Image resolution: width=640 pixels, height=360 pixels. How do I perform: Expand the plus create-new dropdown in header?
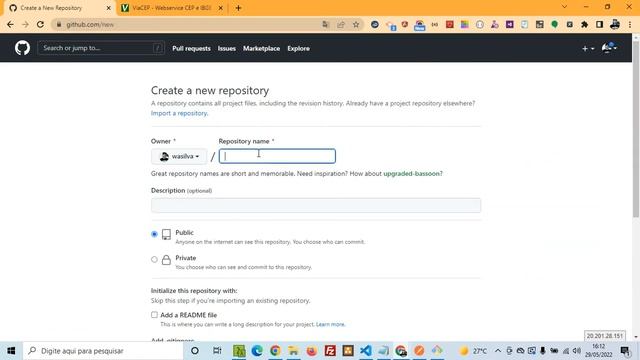tap(588, 49)
